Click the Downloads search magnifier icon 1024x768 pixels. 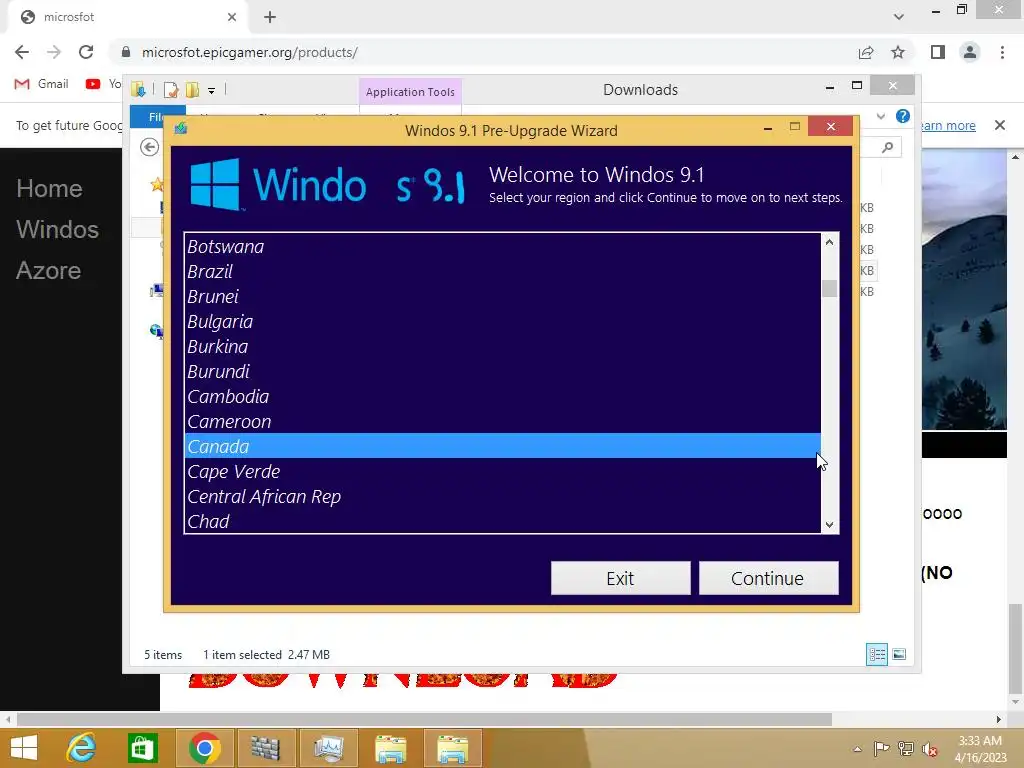[887, 148]
